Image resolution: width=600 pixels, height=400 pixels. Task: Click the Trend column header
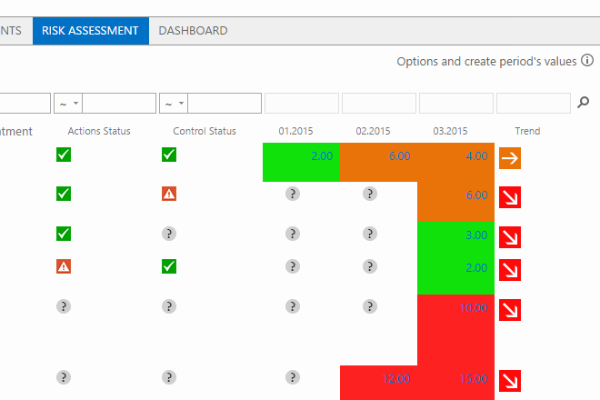(x=528, y=131)
